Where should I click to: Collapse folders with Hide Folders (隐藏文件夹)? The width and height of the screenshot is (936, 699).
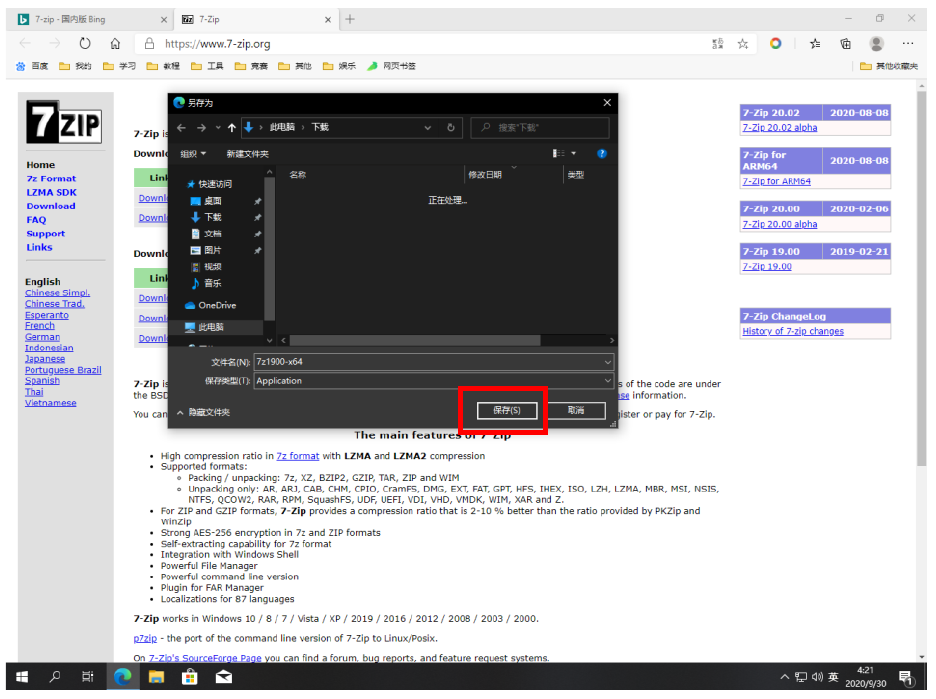coord(204,412)
